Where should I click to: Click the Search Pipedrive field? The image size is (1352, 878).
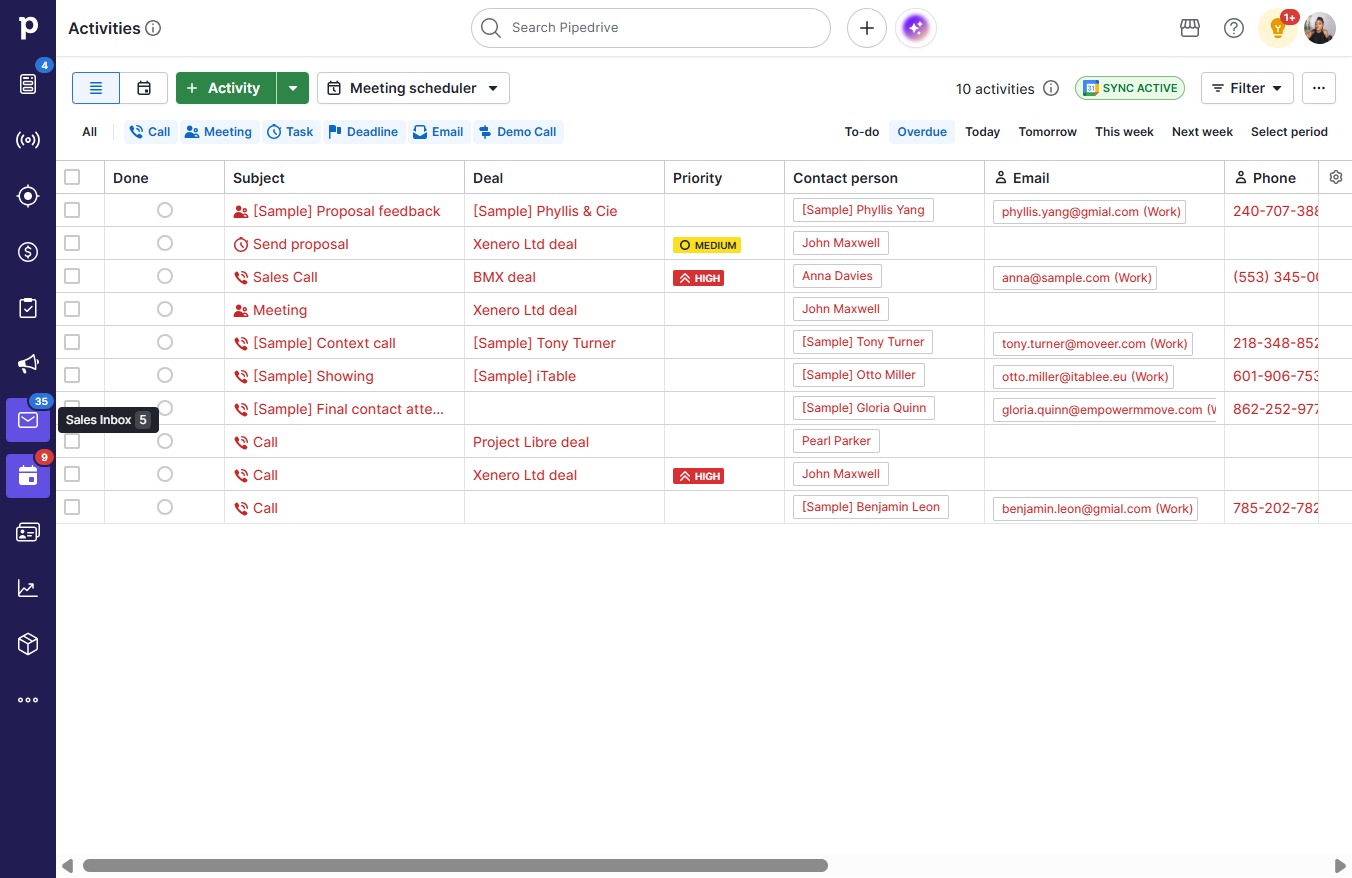(651, 28)
